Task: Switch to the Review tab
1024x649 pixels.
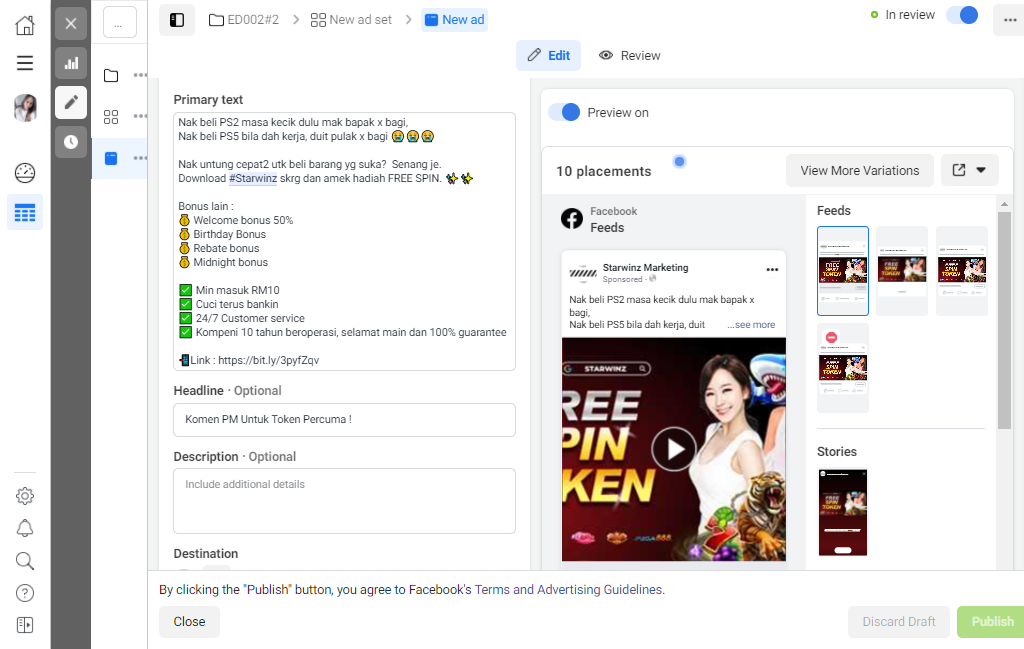Action: pos(630,55)
